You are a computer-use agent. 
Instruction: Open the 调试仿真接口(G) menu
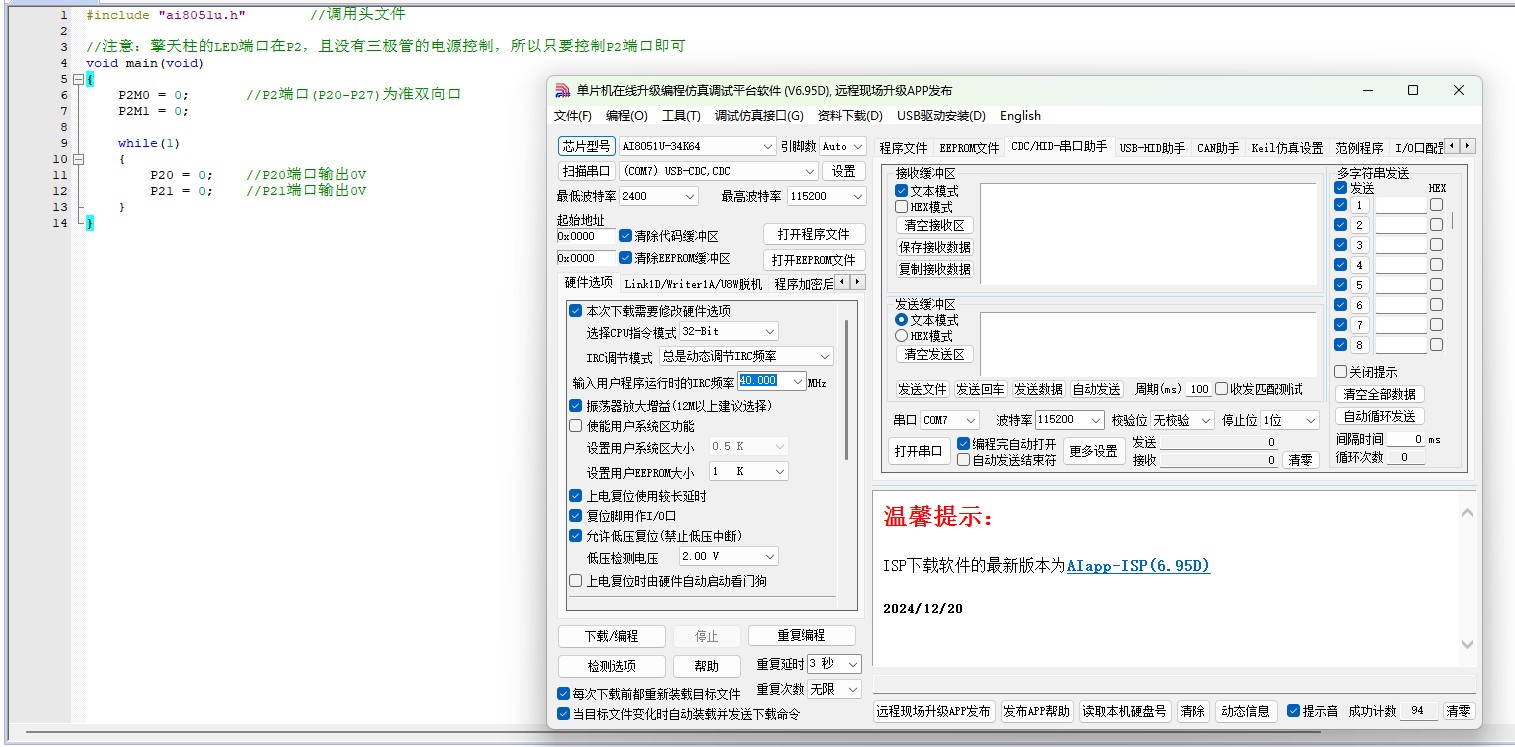(759, 116)
